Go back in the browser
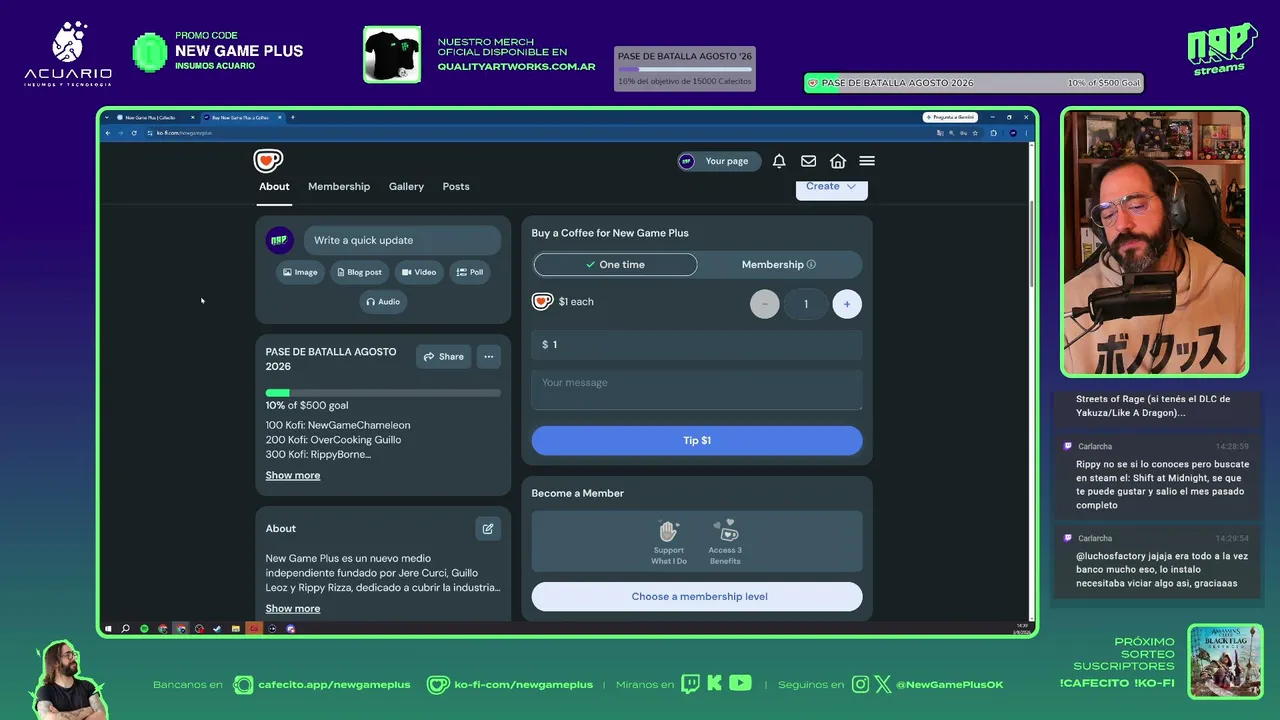This screenshot has width=1280, height=720. pyautogui.click(x=108, y=133)
